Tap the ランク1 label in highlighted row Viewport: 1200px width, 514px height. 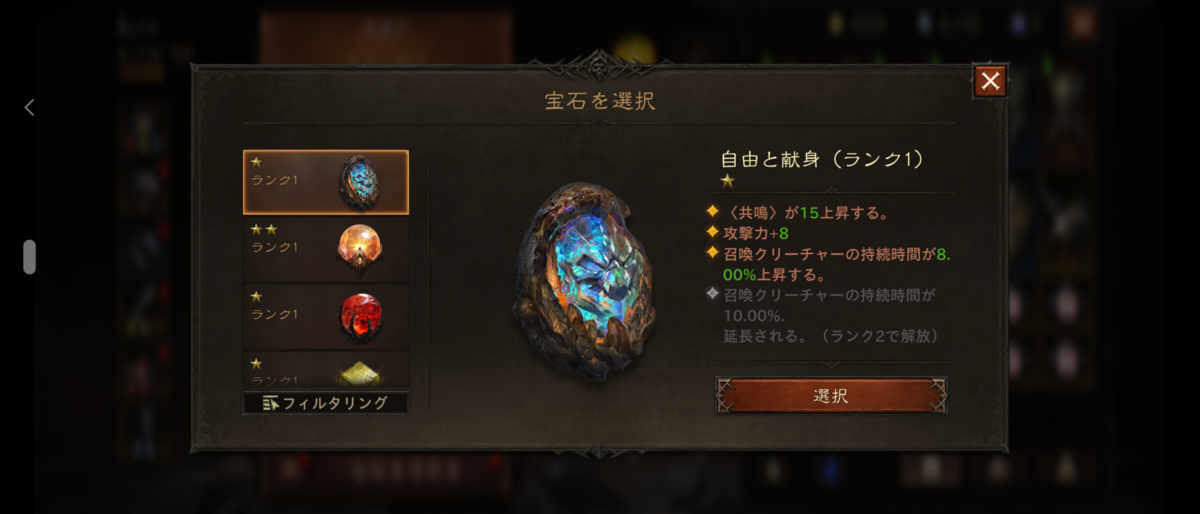click(275, 180)
